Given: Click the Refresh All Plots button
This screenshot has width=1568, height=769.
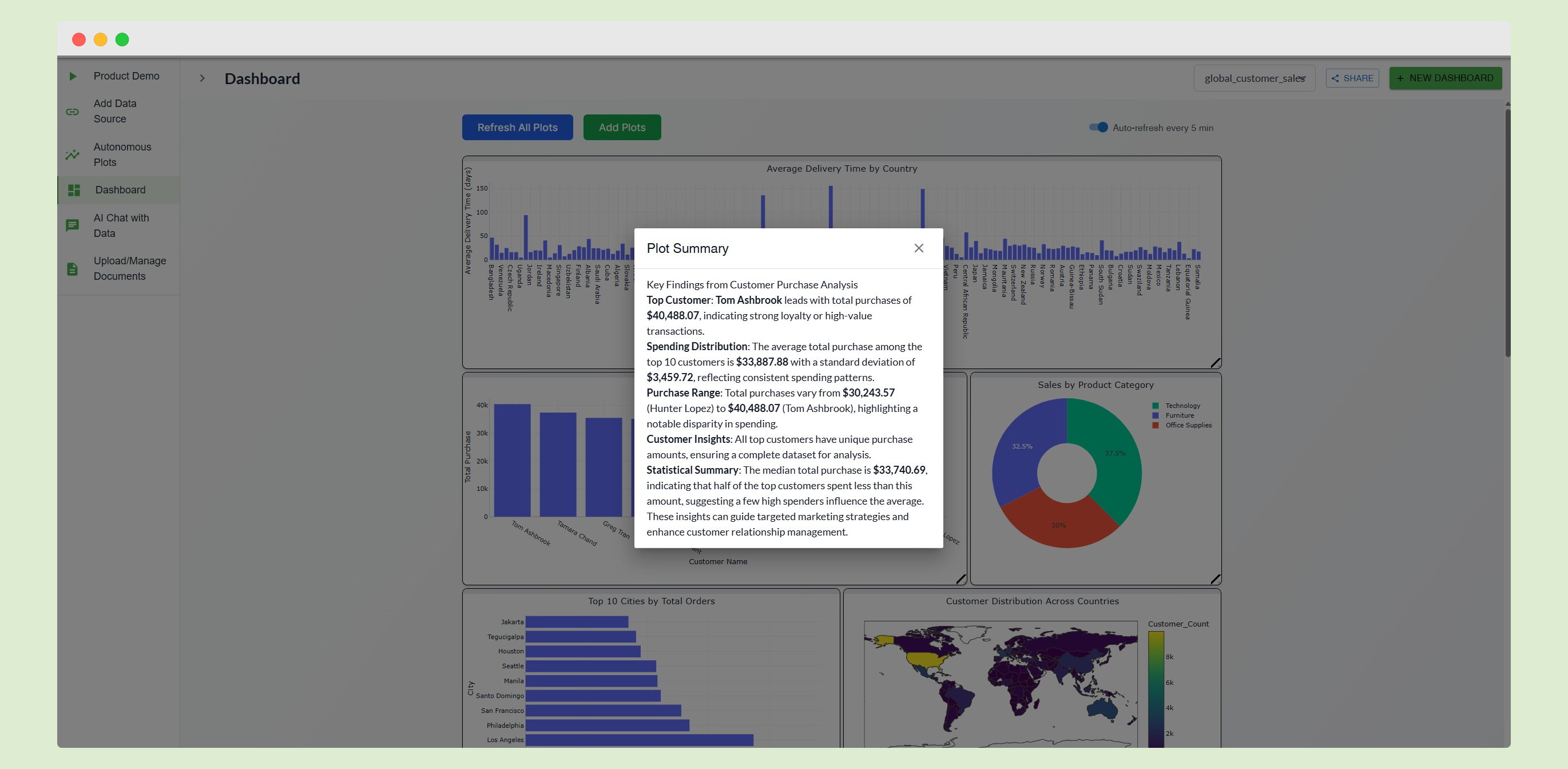Looking at the screenshot, I should [x=517, y=127].
